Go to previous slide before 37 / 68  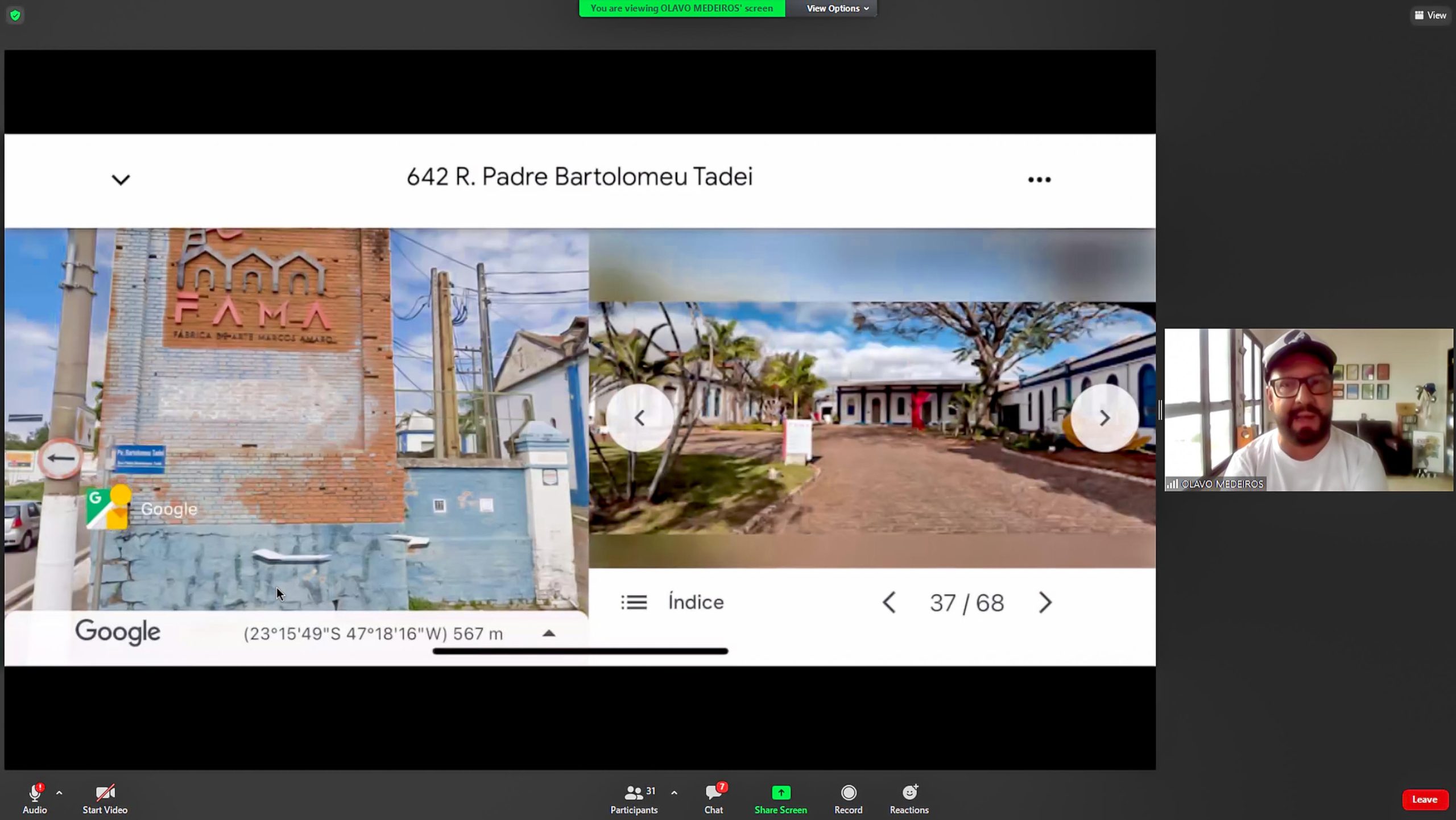coord(890,602)
